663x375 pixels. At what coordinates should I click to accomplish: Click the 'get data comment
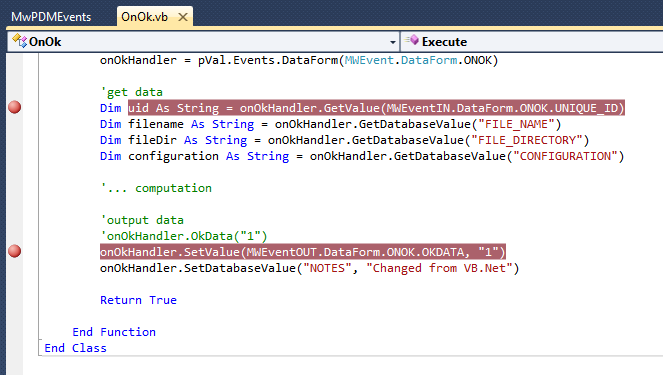click(132, 92)
